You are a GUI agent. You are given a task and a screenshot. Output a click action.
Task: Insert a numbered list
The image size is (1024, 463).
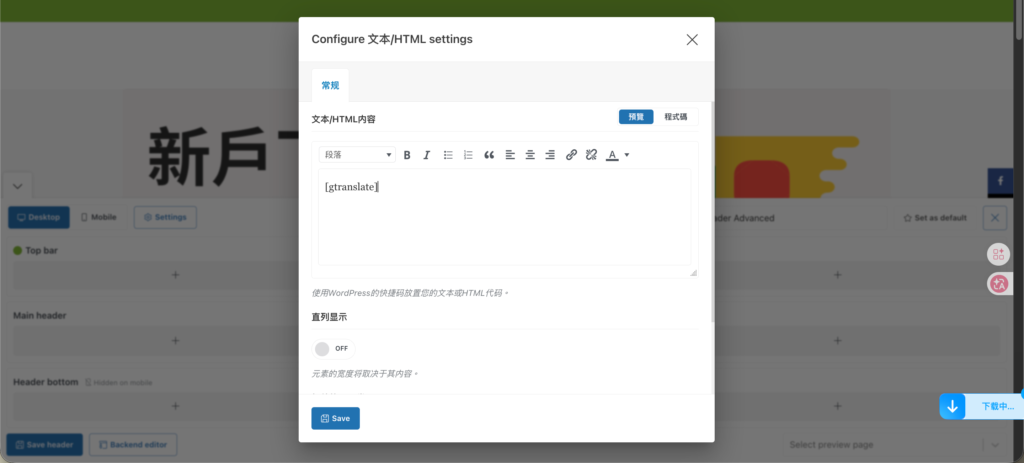468,155
